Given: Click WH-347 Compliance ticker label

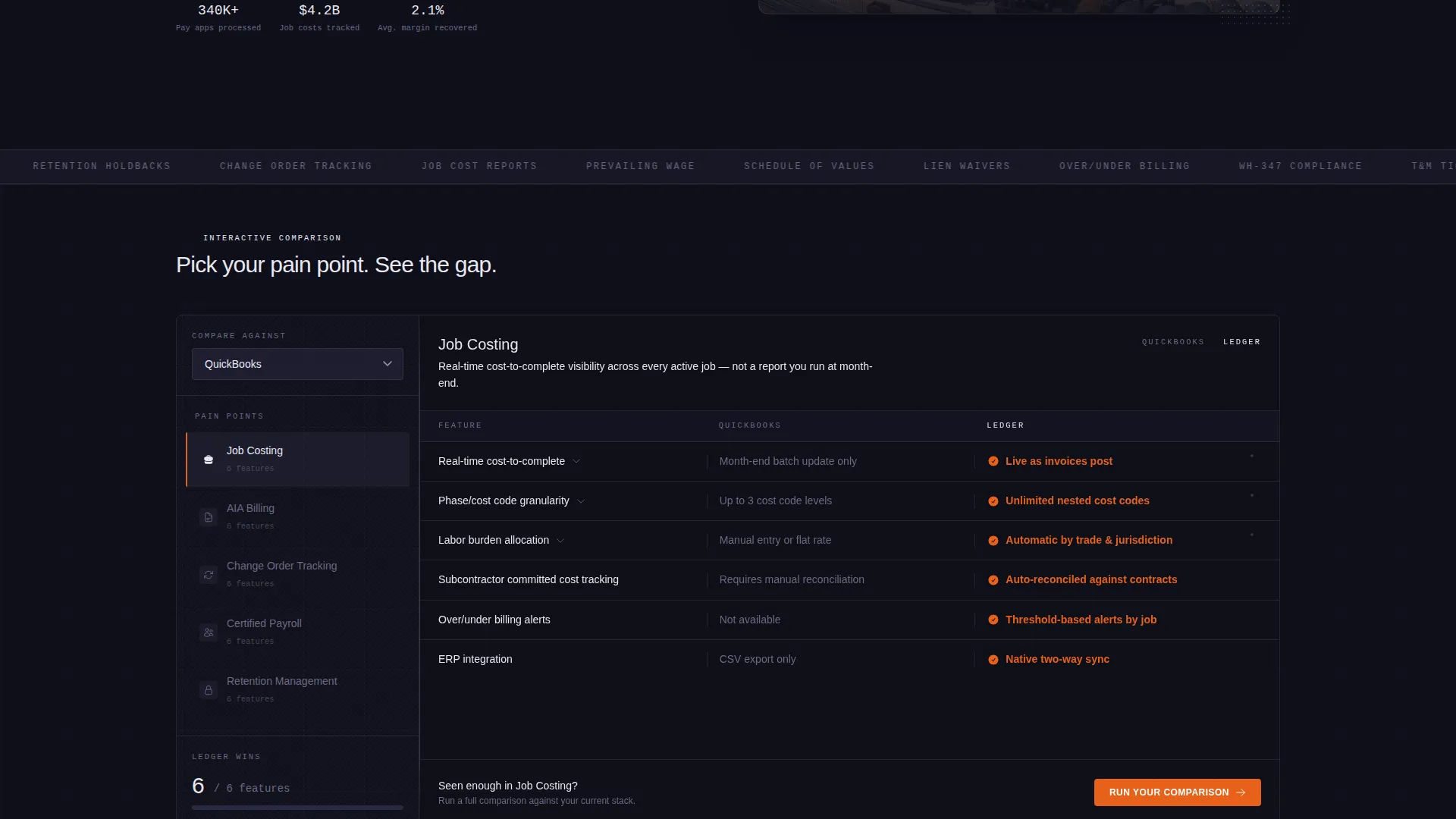Looking at the screenshot, I should click(1301, 166).
